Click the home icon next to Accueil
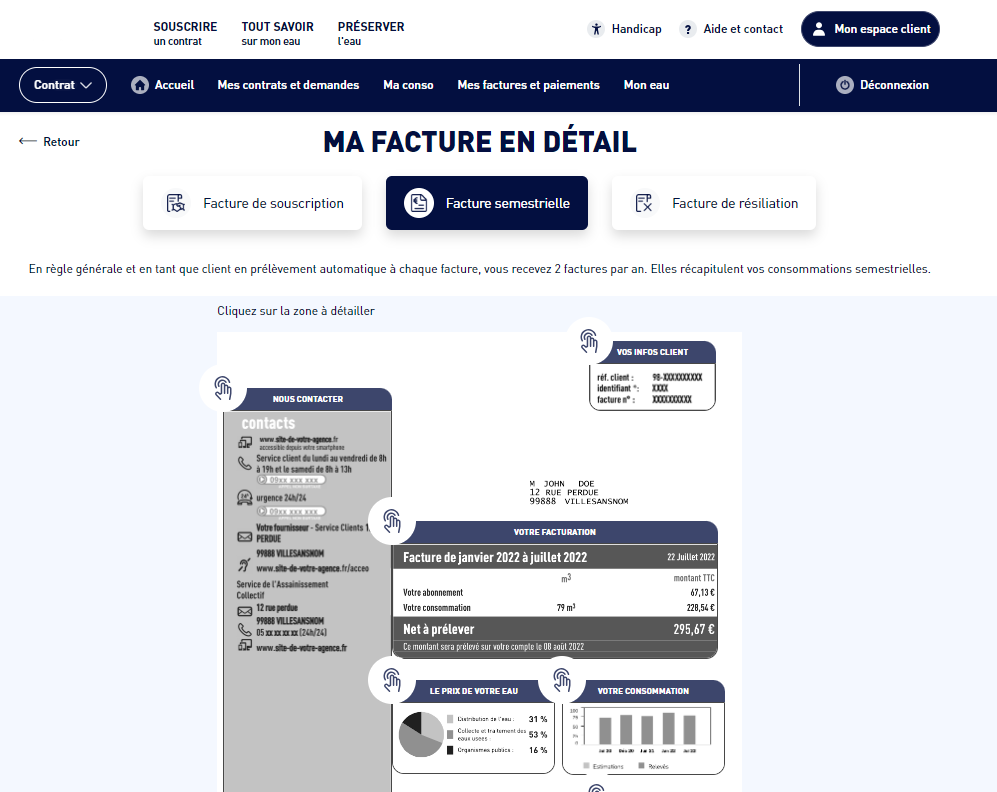 140,85
